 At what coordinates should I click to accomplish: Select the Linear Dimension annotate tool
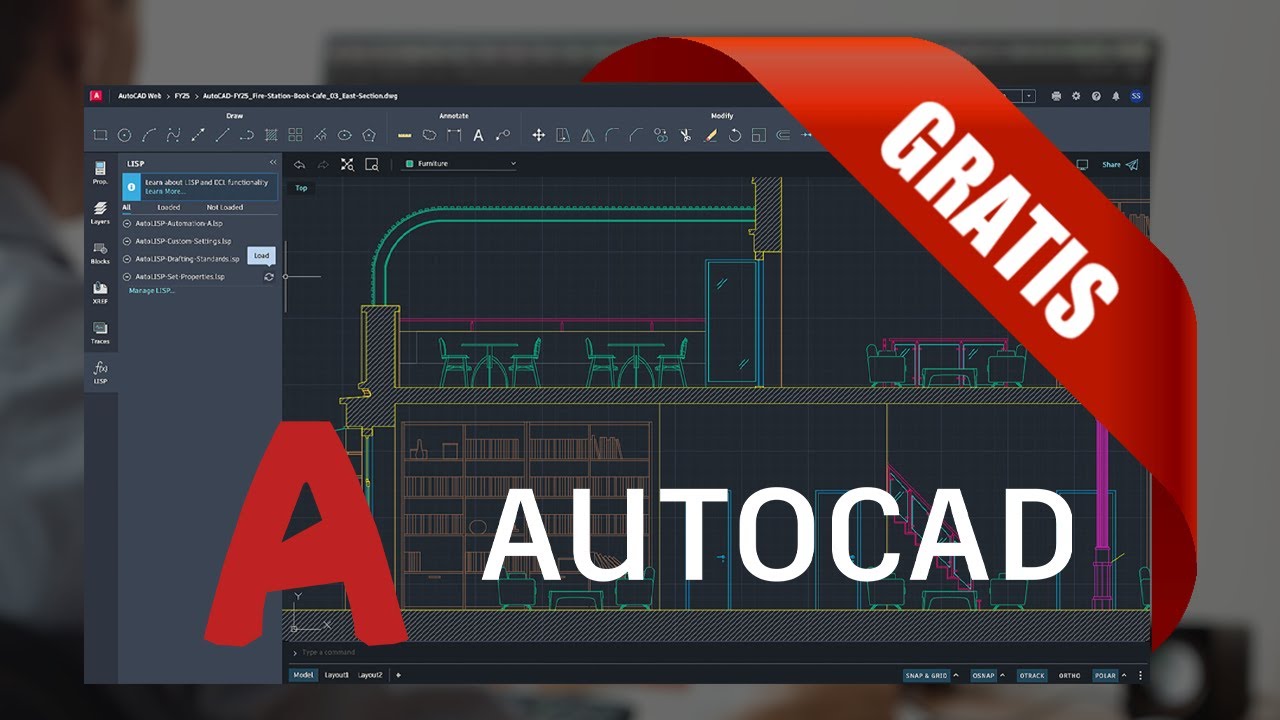(454, 135)
